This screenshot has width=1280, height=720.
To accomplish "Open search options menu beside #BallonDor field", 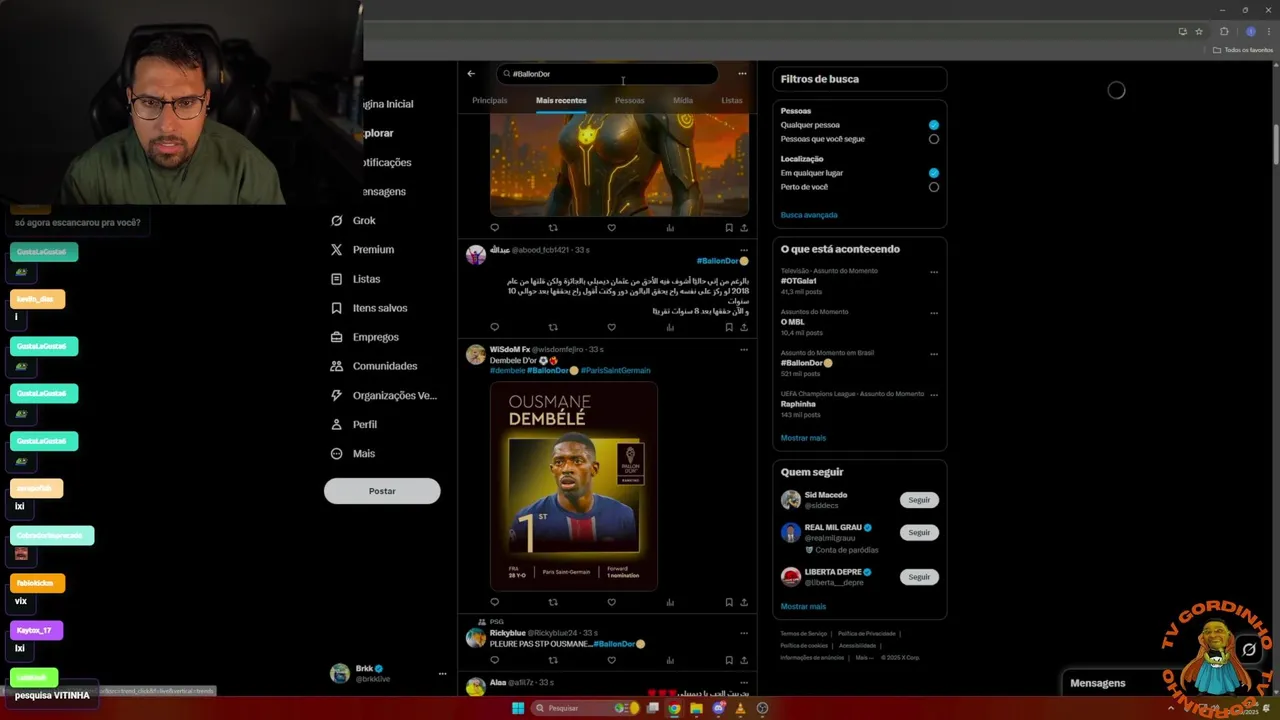I will coord(742,73).
